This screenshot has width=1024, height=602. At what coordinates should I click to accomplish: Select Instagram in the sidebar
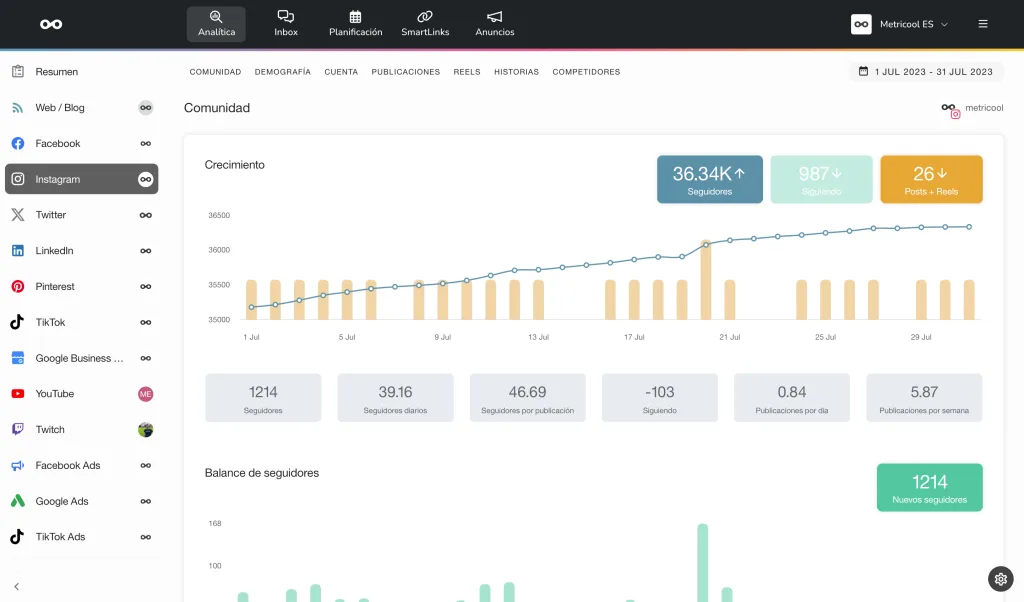coord(82,179)
